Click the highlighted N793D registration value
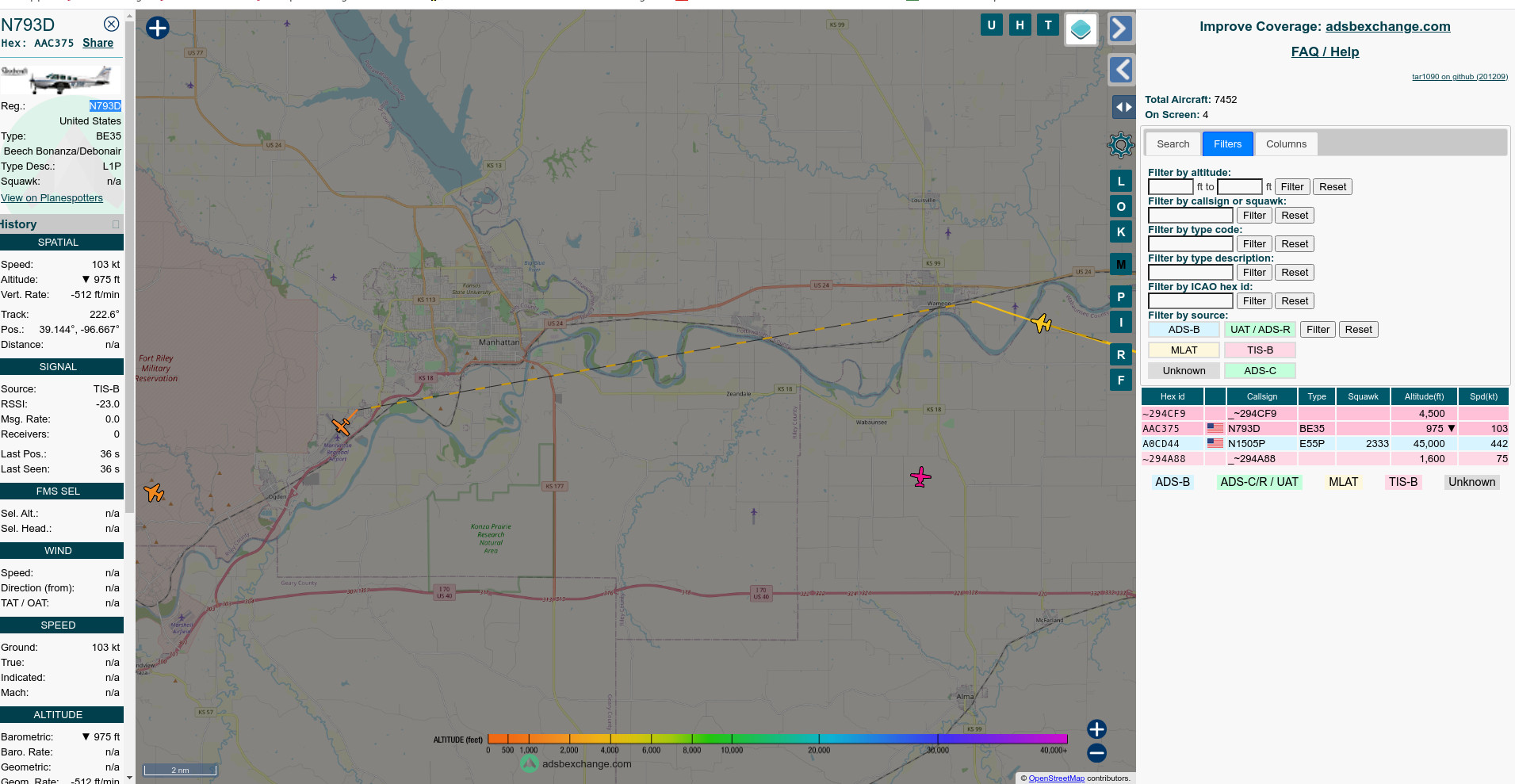 (105, 106)
